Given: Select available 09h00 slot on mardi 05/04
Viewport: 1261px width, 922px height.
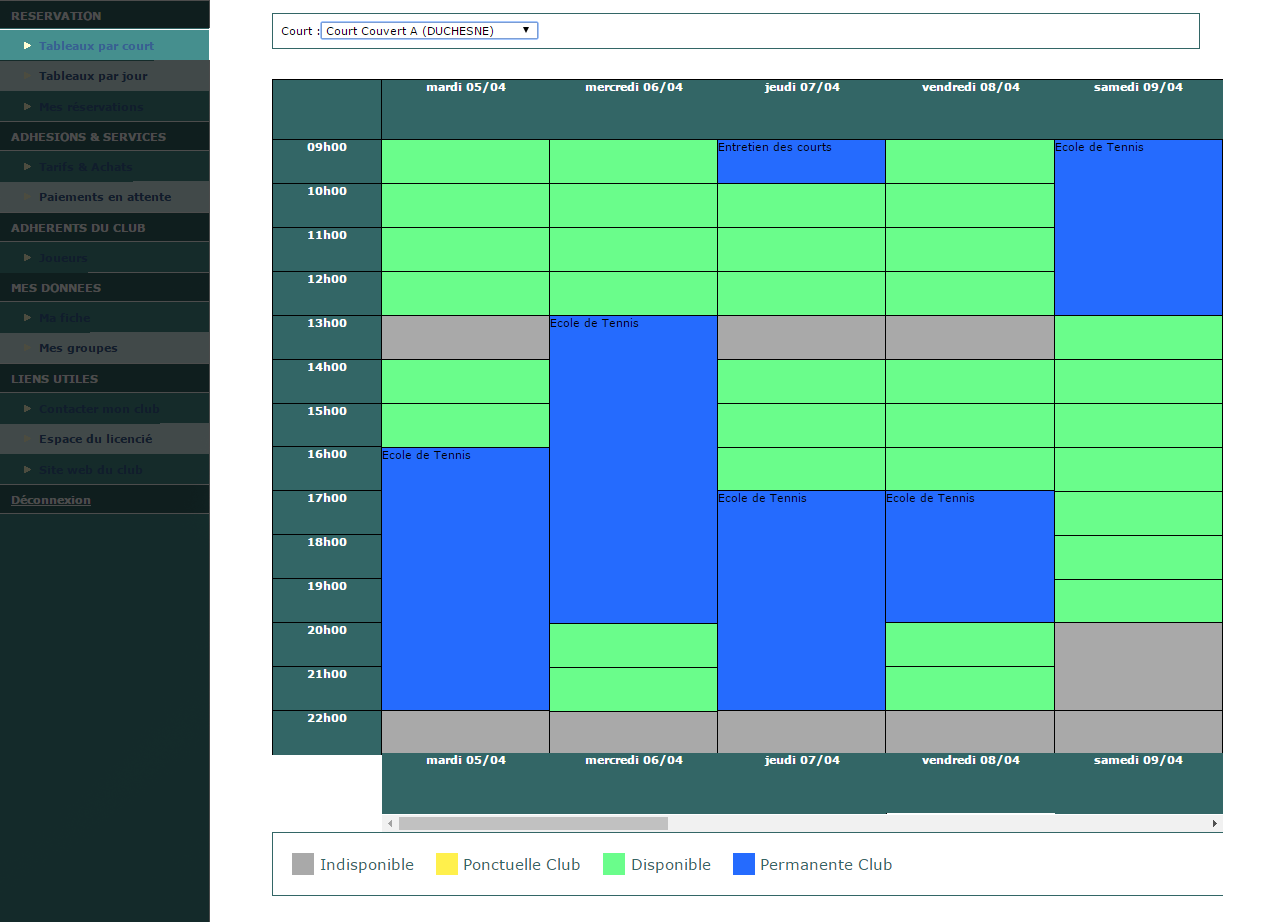Looking at the screenshot, I should tap(465, 162).
